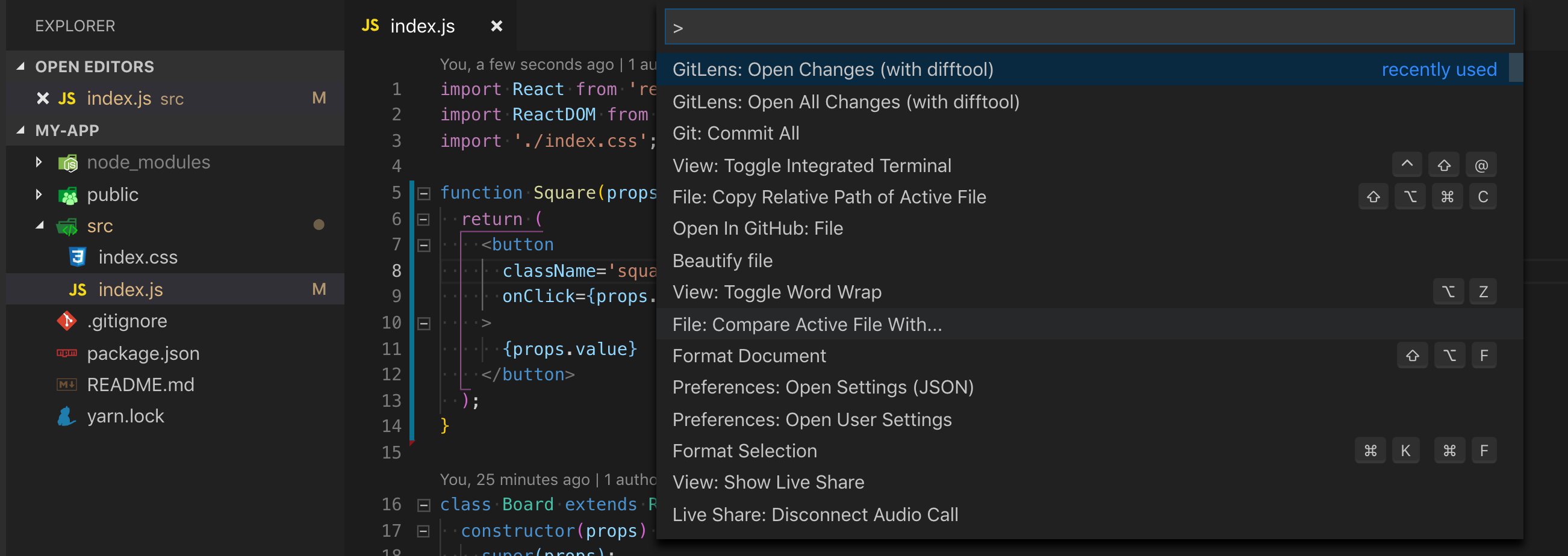Collapse the MY-APP folder tree
This screenshot has width=1568, height=556.
22,129
